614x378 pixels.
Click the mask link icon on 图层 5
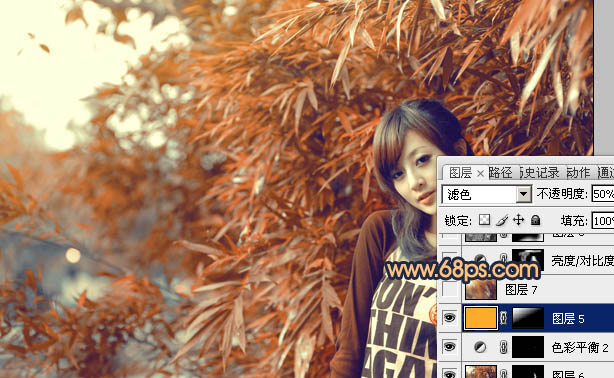point(504,318)
